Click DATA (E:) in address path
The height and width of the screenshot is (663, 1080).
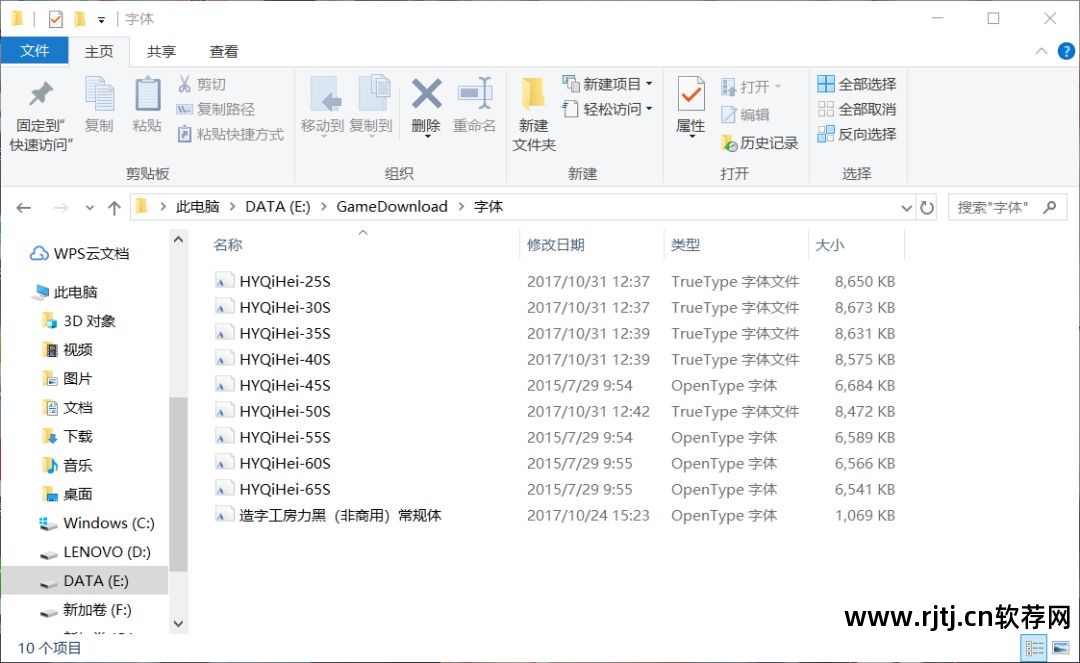(x=278, y=207)
